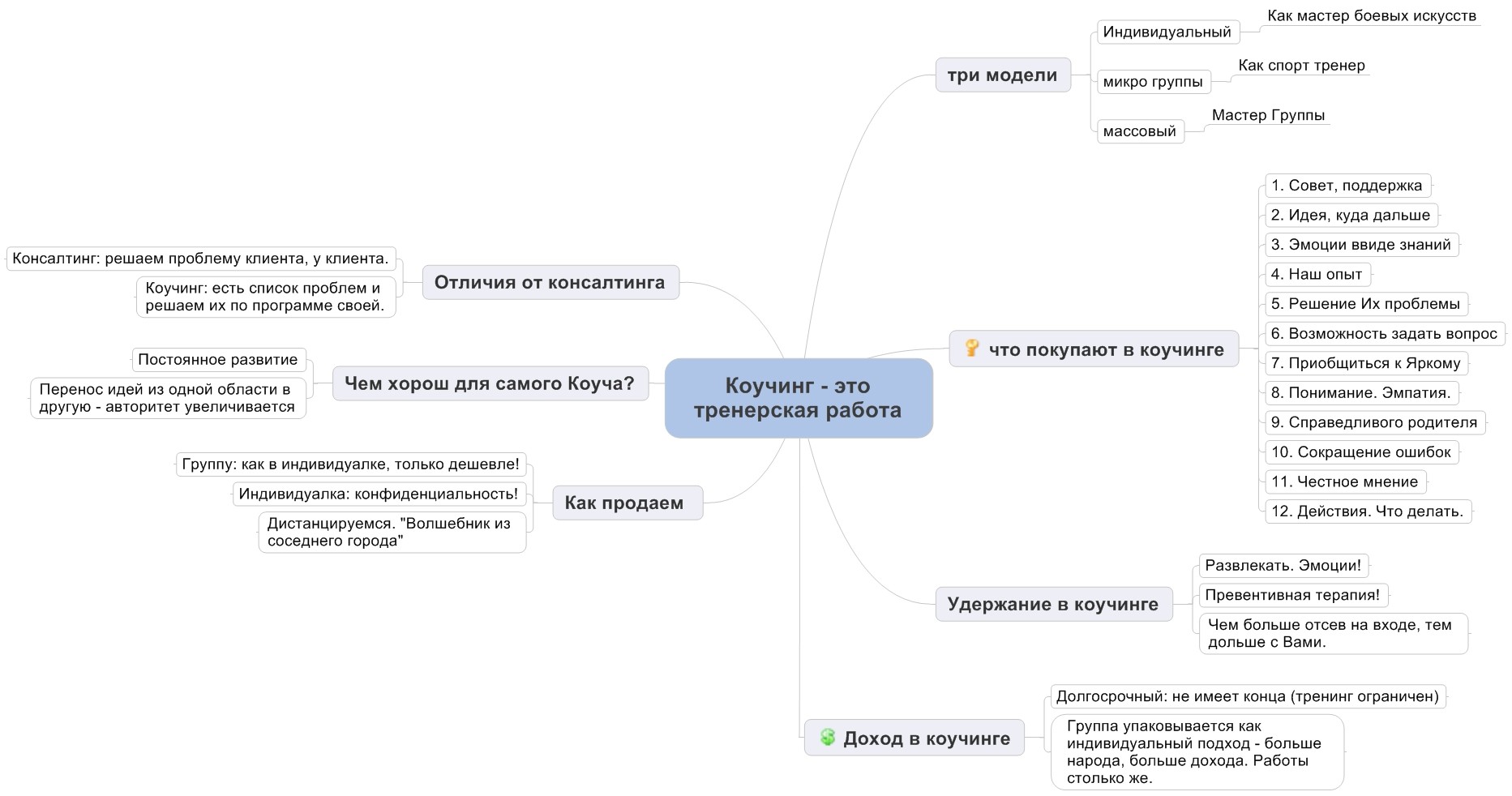Select item '7. Приобщиться к Яркому'
The width and height of the screenshot is (1512, 796).
point(1366,362)
